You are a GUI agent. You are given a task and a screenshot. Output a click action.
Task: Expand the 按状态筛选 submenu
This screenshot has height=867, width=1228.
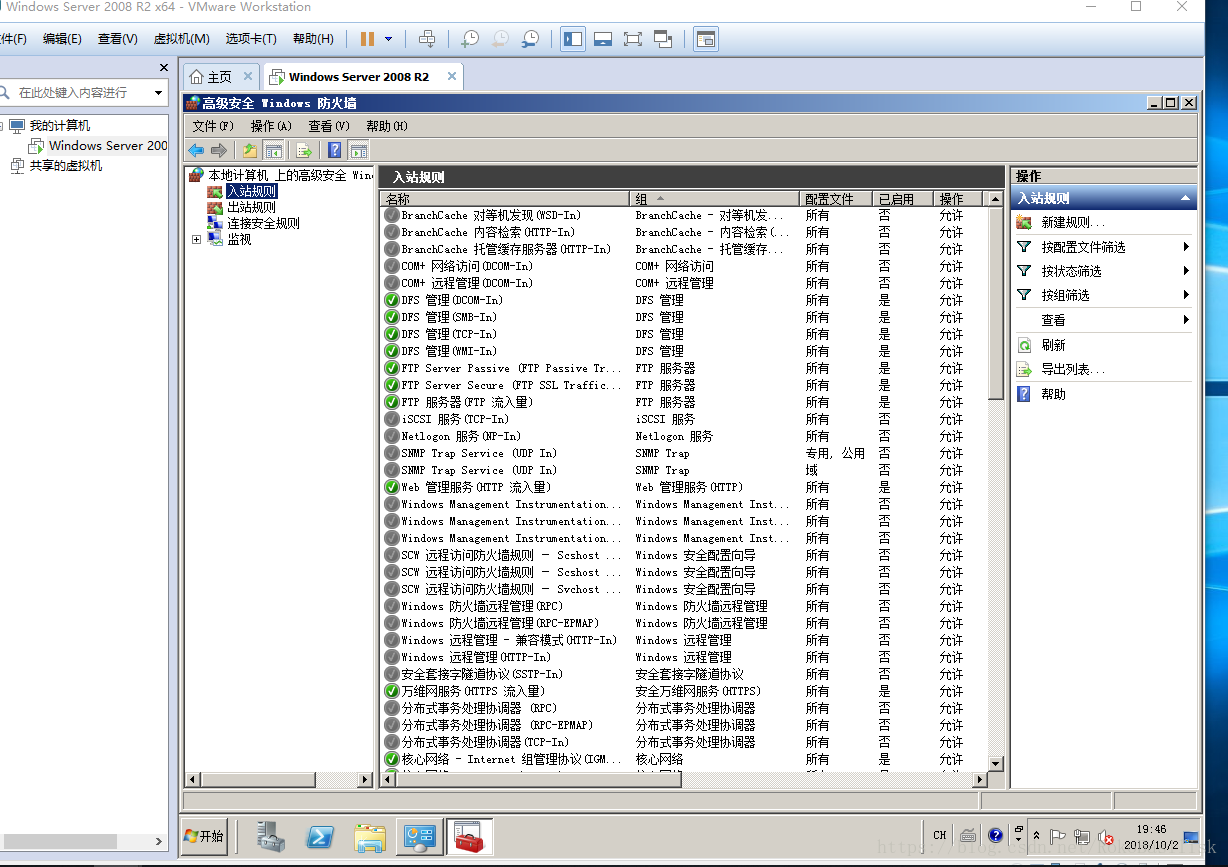(x=1186, y=271)
